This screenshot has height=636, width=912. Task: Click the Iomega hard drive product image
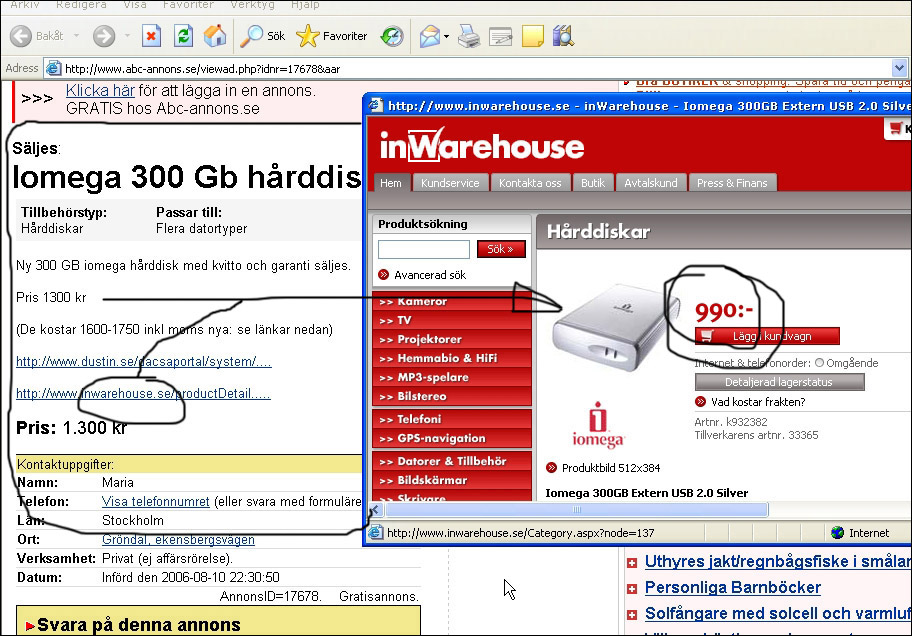point(615,326)
